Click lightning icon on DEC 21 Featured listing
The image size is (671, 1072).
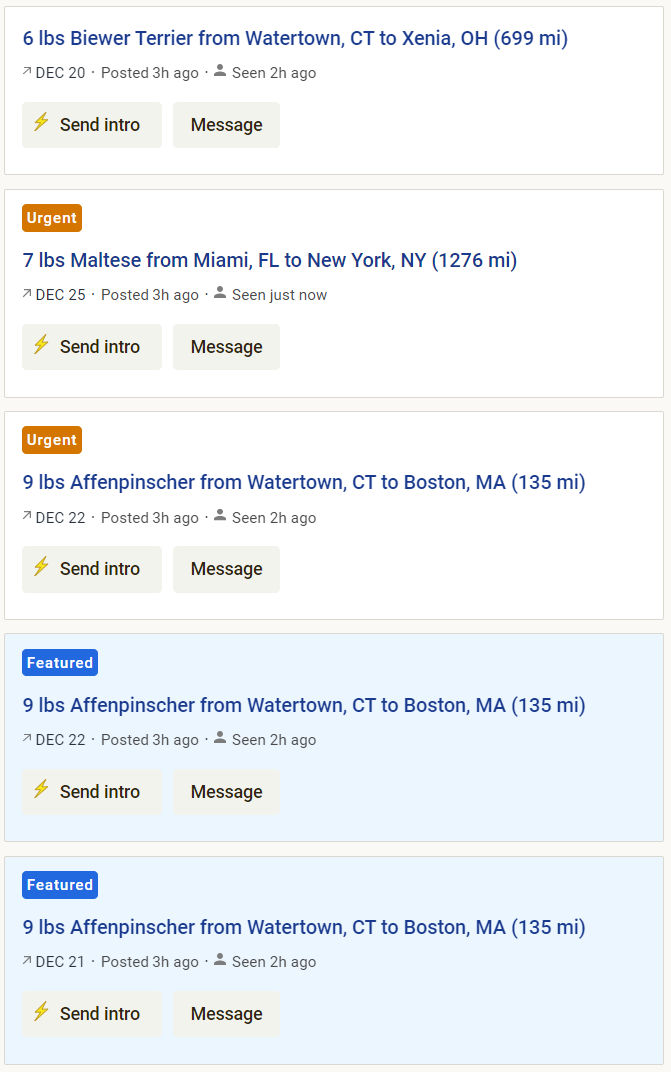pos(41,1011)
